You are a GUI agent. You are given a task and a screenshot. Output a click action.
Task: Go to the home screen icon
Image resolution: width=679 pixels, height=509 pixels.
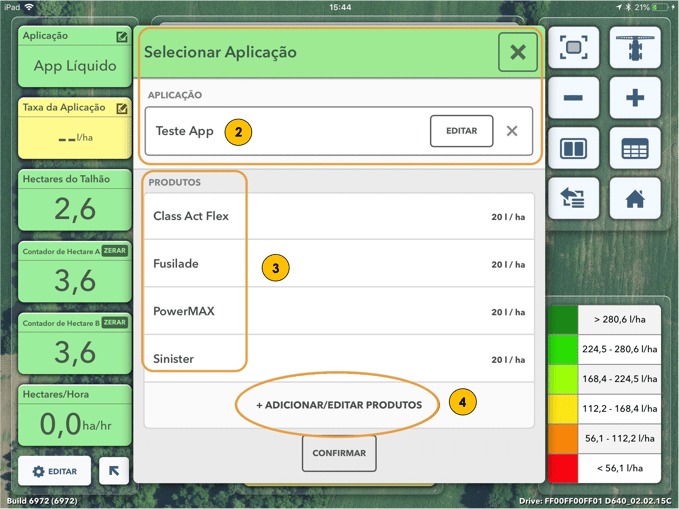pyautogui.click(x=634, y=198)
